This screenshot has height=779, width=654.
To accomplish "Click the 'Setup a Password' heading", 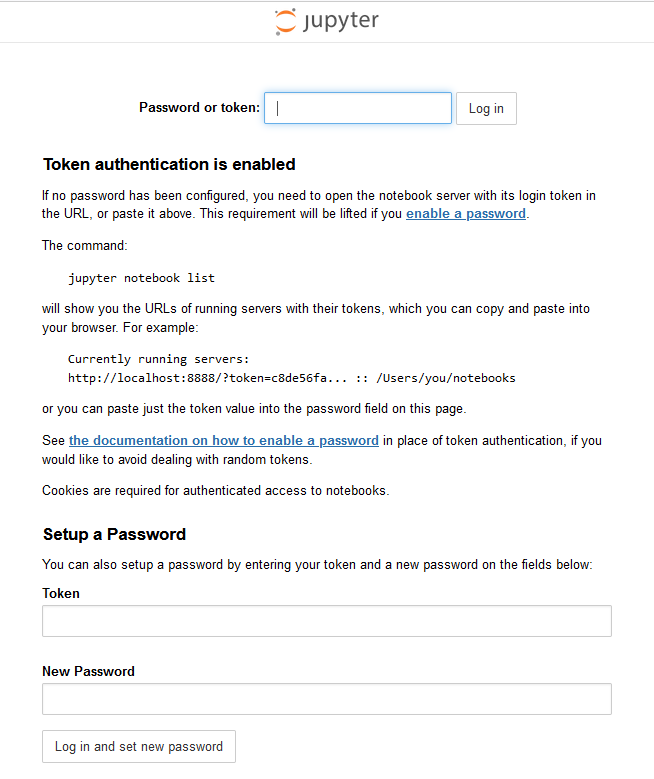I will point(114,534).
